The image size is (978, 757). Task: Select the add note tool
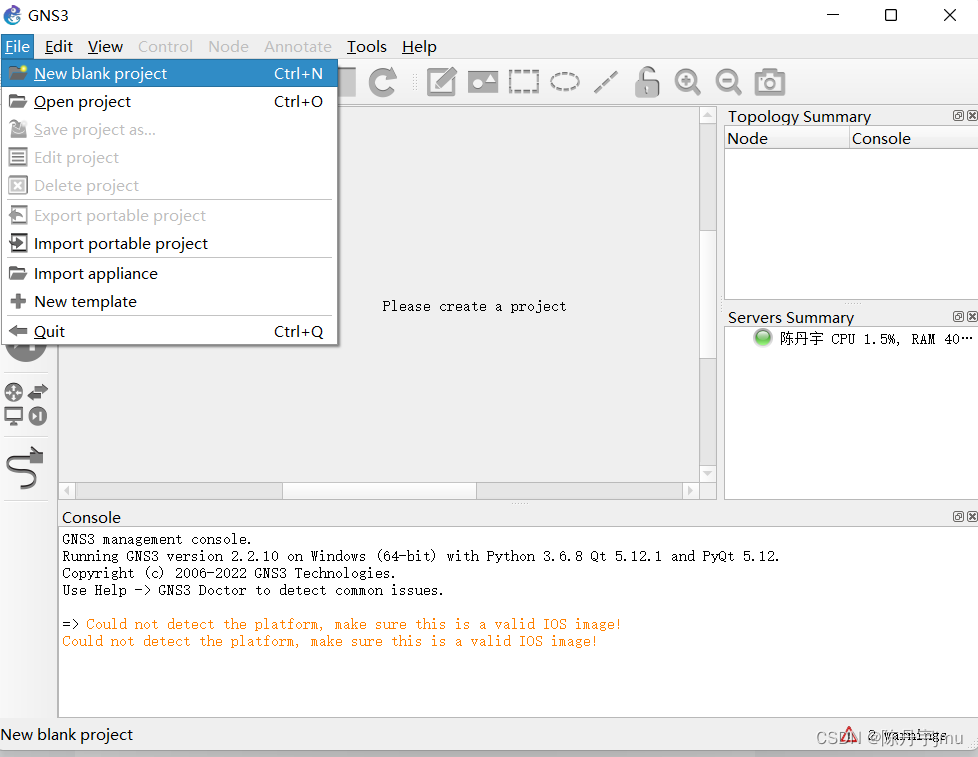pos(442,82)
